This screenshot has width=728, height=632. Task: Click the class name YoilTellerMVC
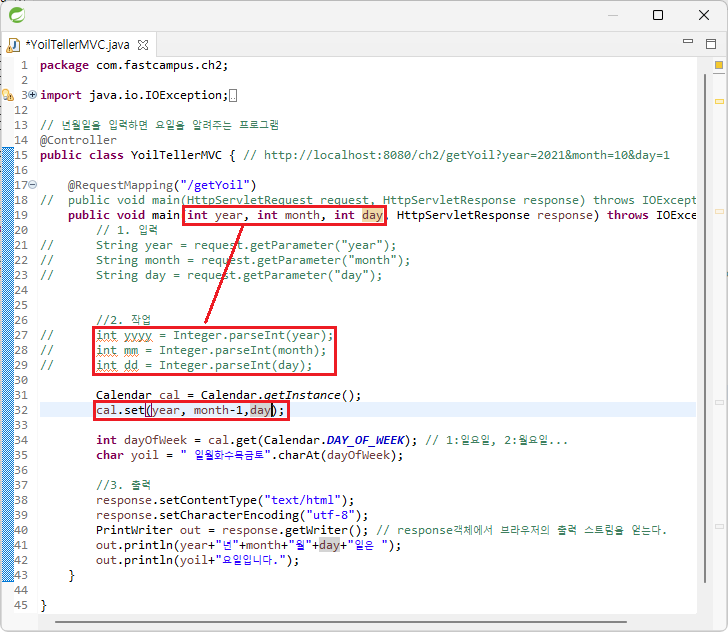[176, 155]
